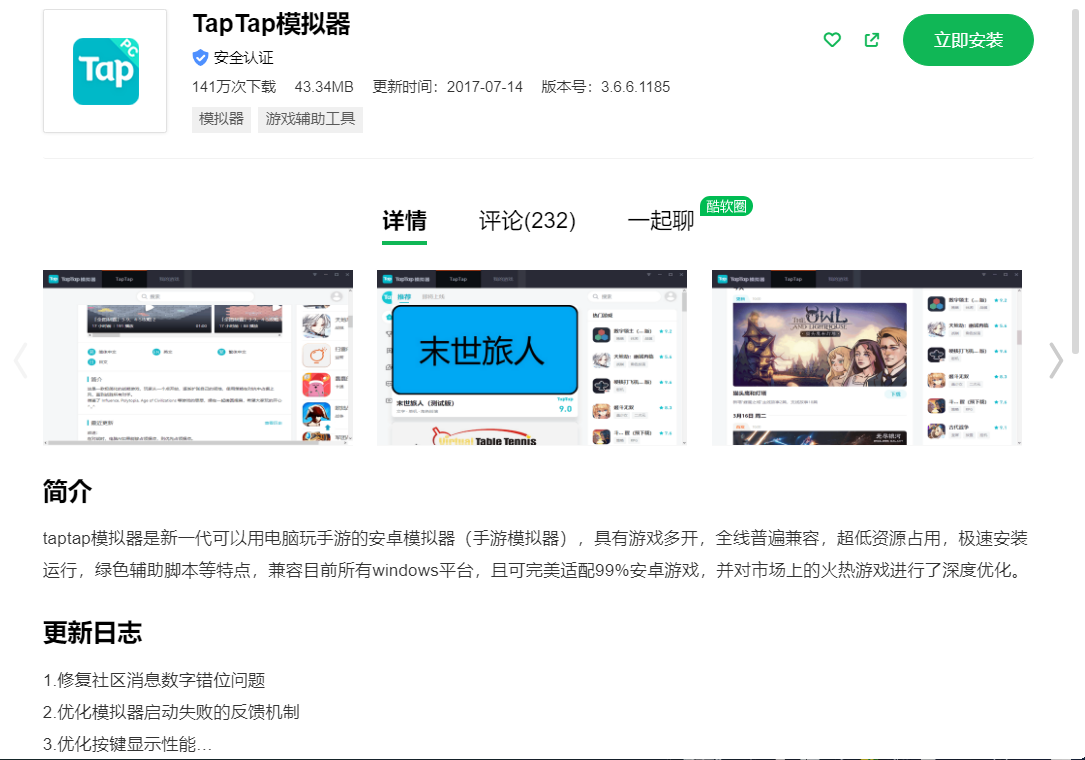Open the third OWL game screenshot
This screenshot has width=1085, height=760.
[x=866, y=357]
